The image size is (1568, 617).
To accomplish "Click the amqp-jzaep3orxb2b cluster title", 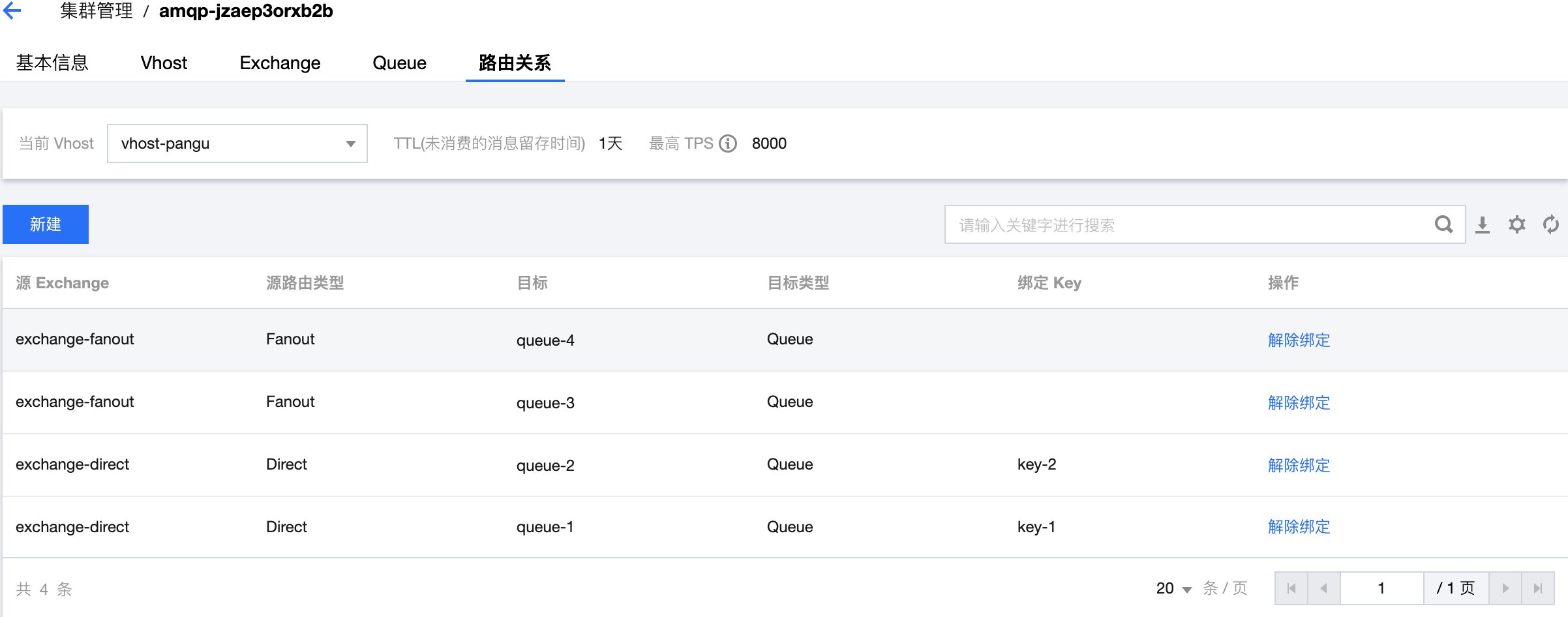I will (246, 11).
